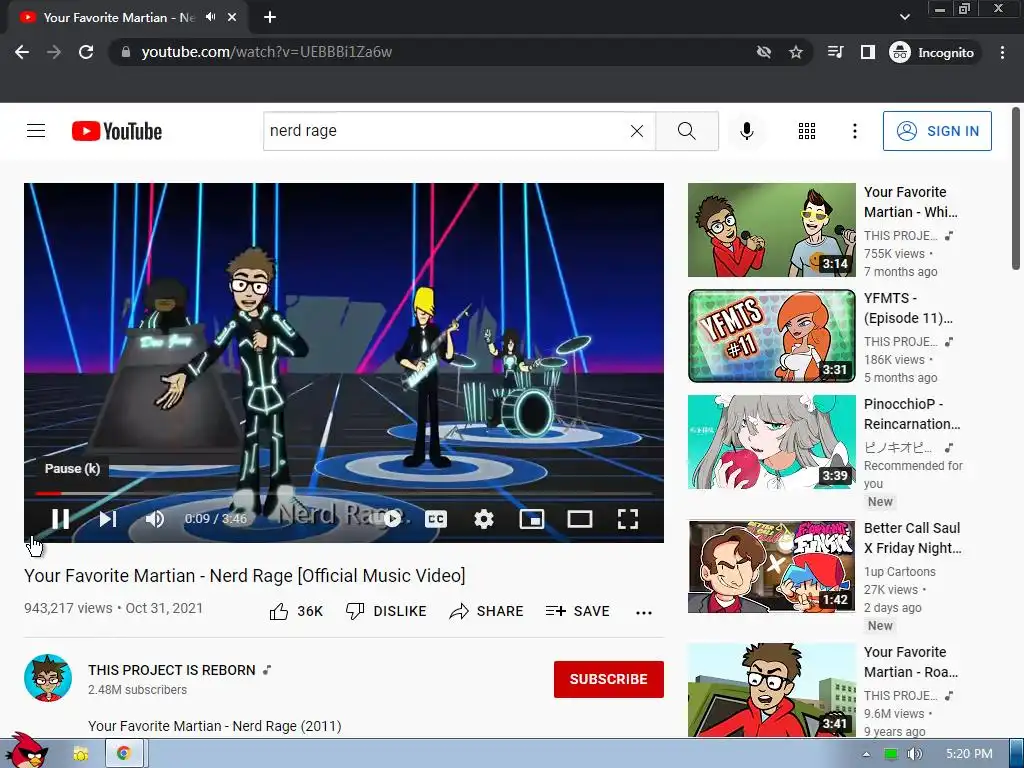Open the Your Favorite Martian - Roa... title
1024x768 pixels.
coord(911,662)
